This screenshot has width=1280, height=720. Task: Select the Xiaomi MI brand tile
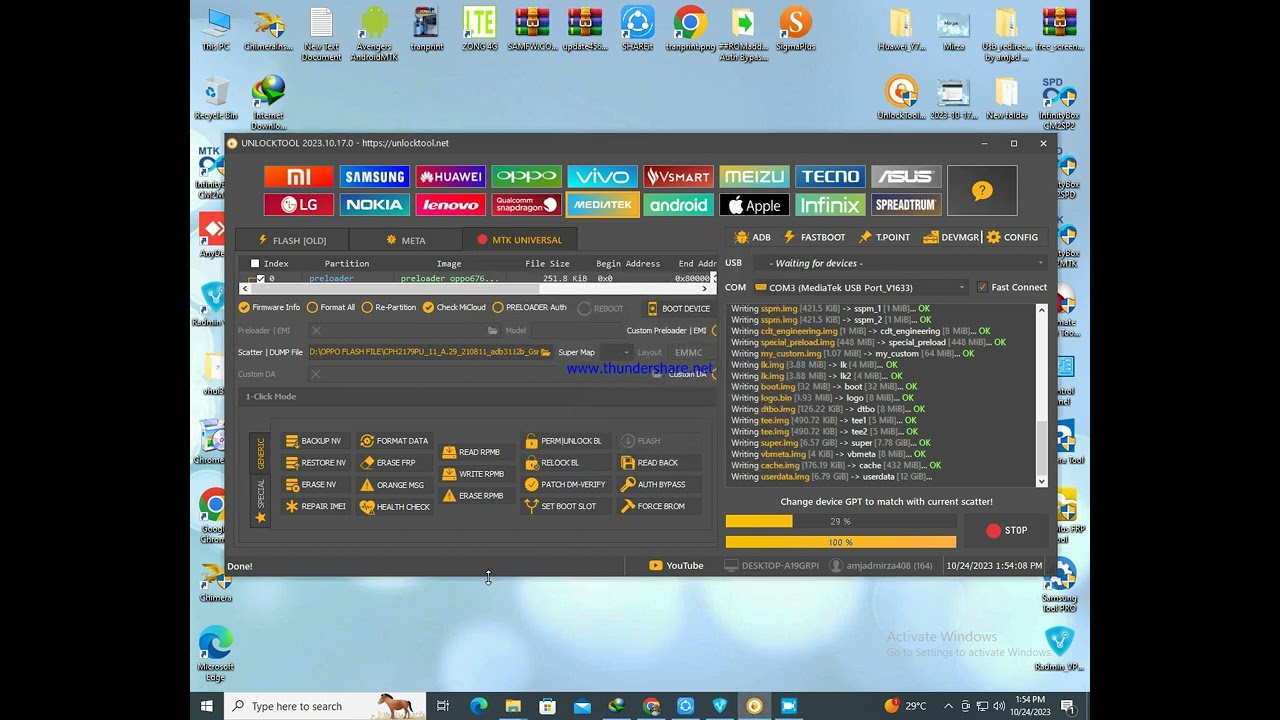[298, 177]
